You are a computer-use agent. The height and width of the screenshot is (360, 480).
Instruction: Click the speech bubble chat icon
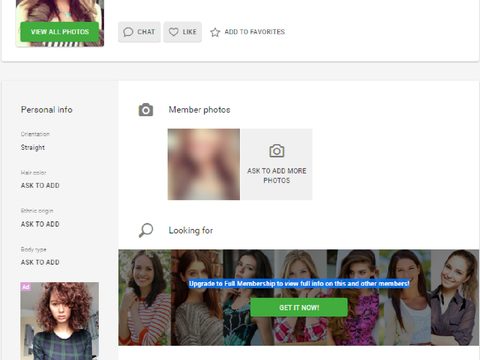tap(128, 32)
